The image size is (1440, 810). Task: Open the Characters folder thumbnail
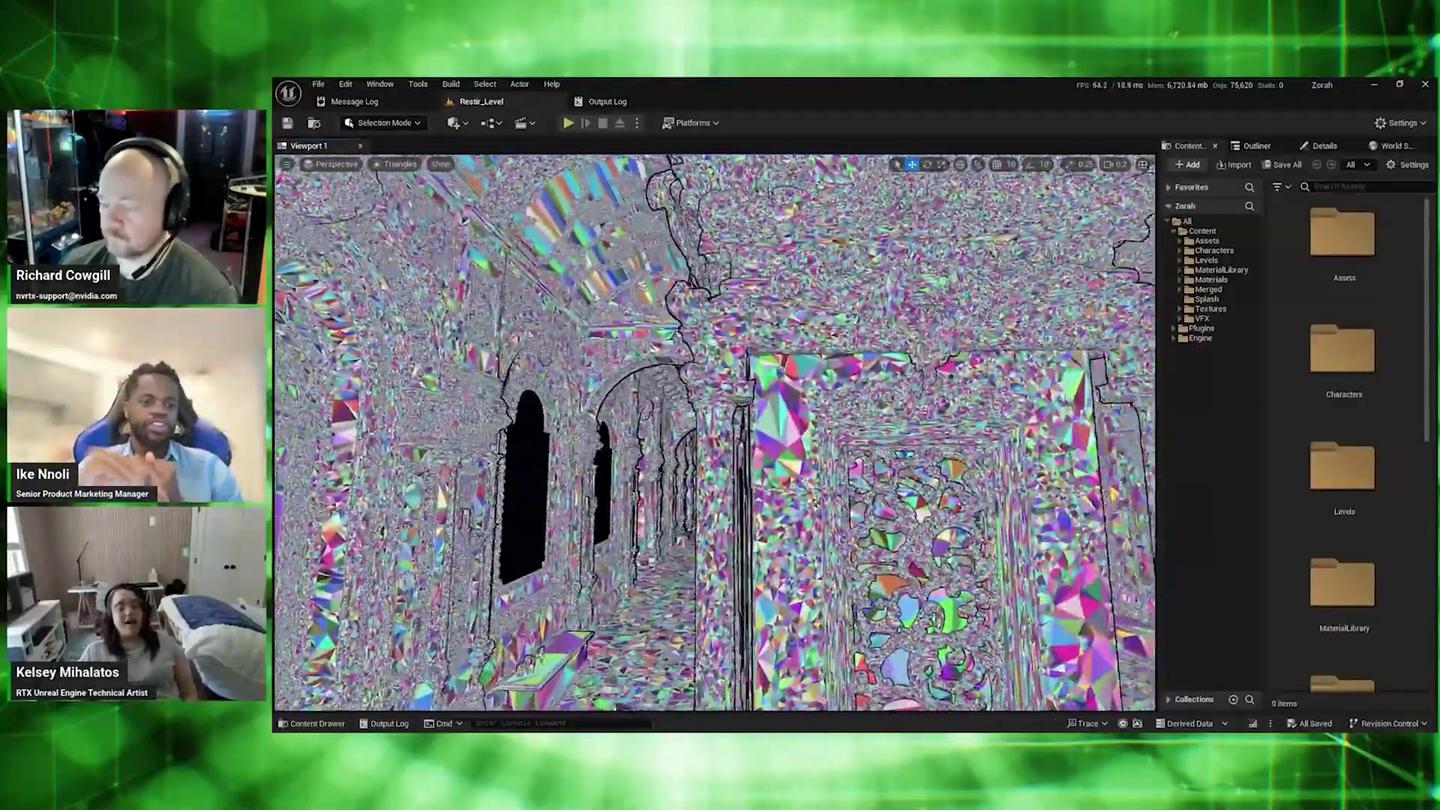[1343, 351]
